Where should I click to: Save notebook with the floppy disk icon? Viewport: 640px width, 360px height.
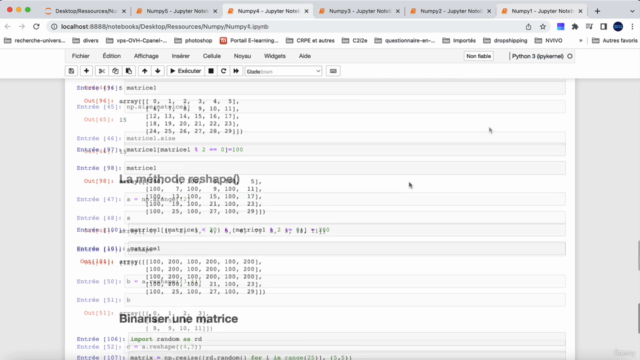tap(71, 71)
